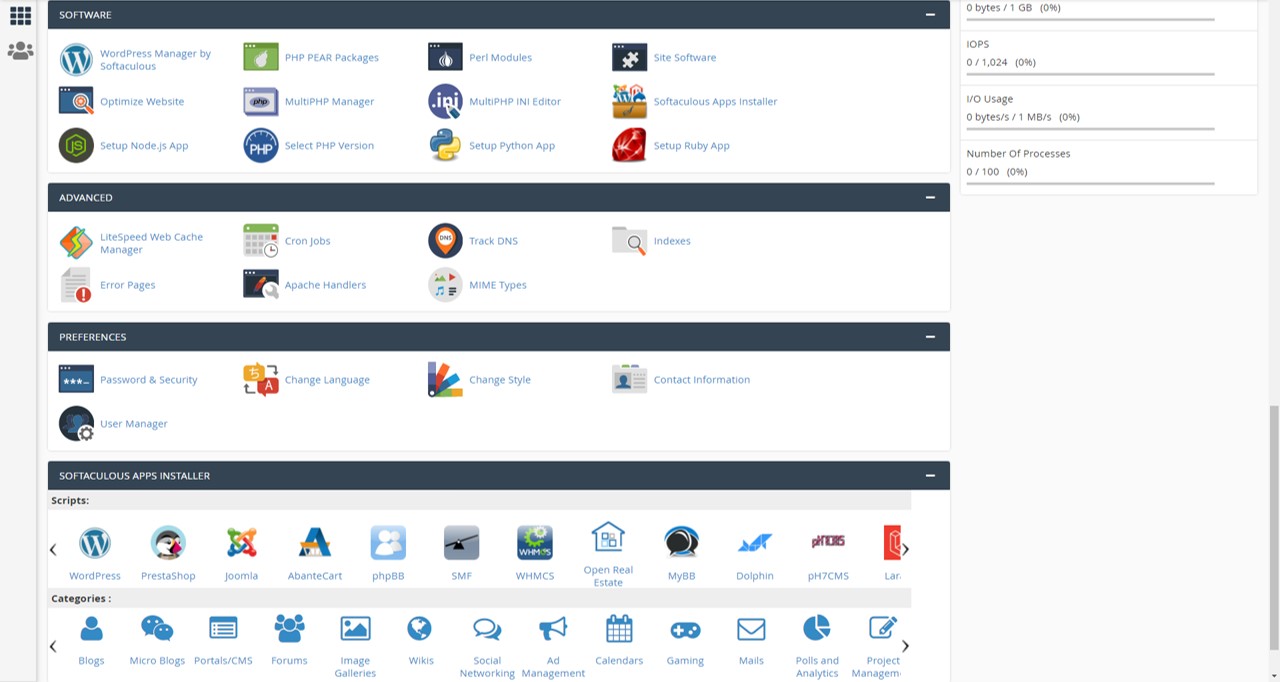Image resolution: width=1280 pixels, height=682 pixels.
Task: Open the Gaming category icon
Action: (685, 629)
